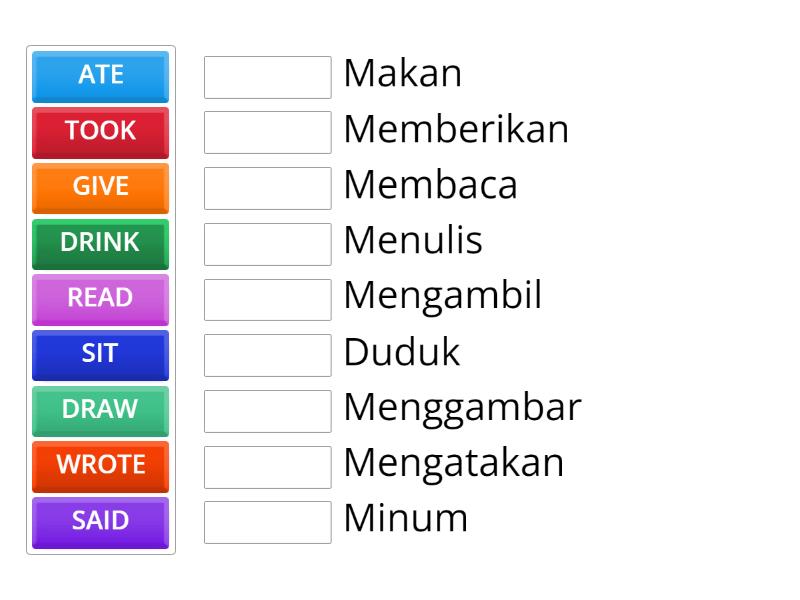Image resolution: width=800 pixels, height=600 pixels.
Task: Click the answer box beside Menggambar
Action: coord(267,410)
